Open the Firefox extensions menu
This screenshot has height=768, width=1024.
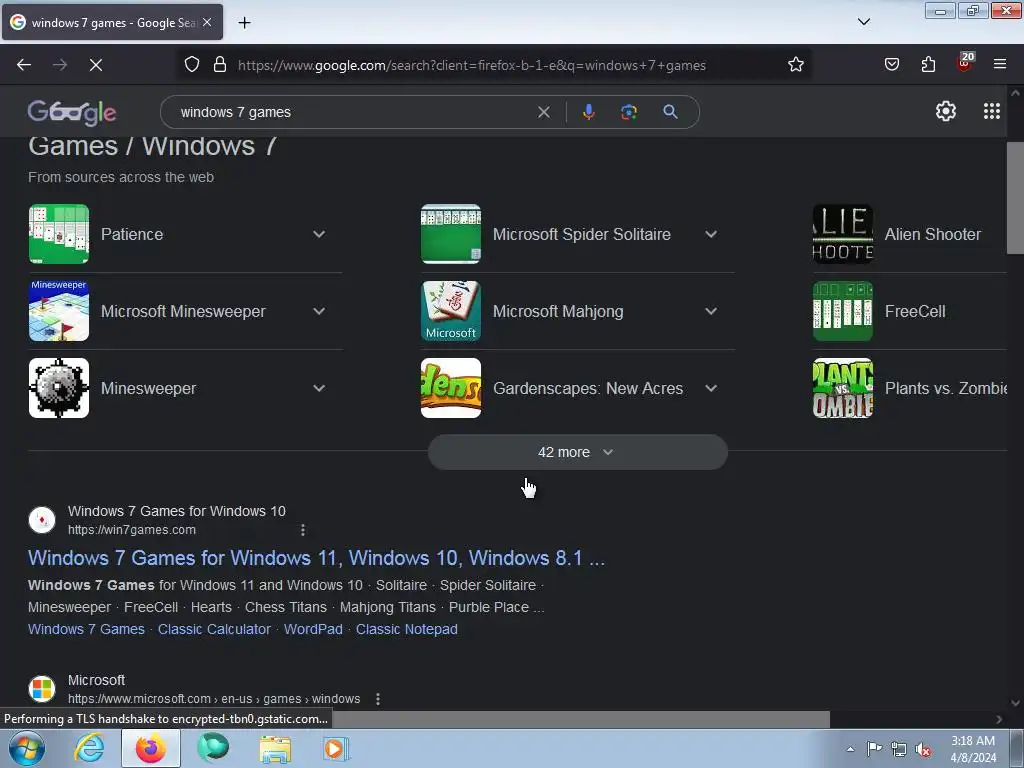[x=928, y=65]
